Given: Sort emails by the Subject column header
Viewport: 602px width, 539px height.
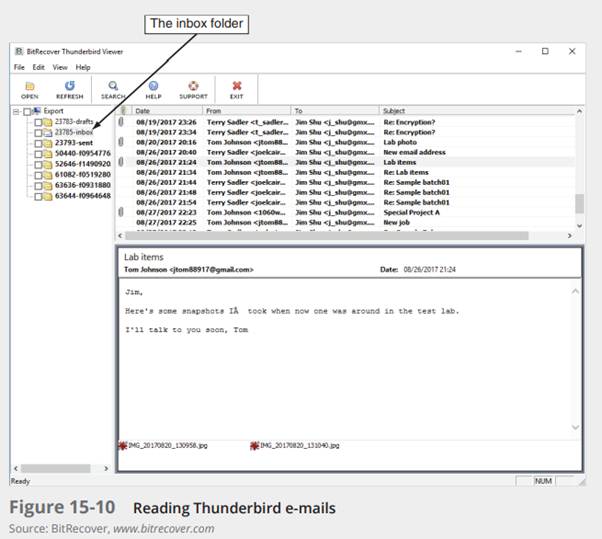Looking at the screenshot, I should tap(477, 111).
